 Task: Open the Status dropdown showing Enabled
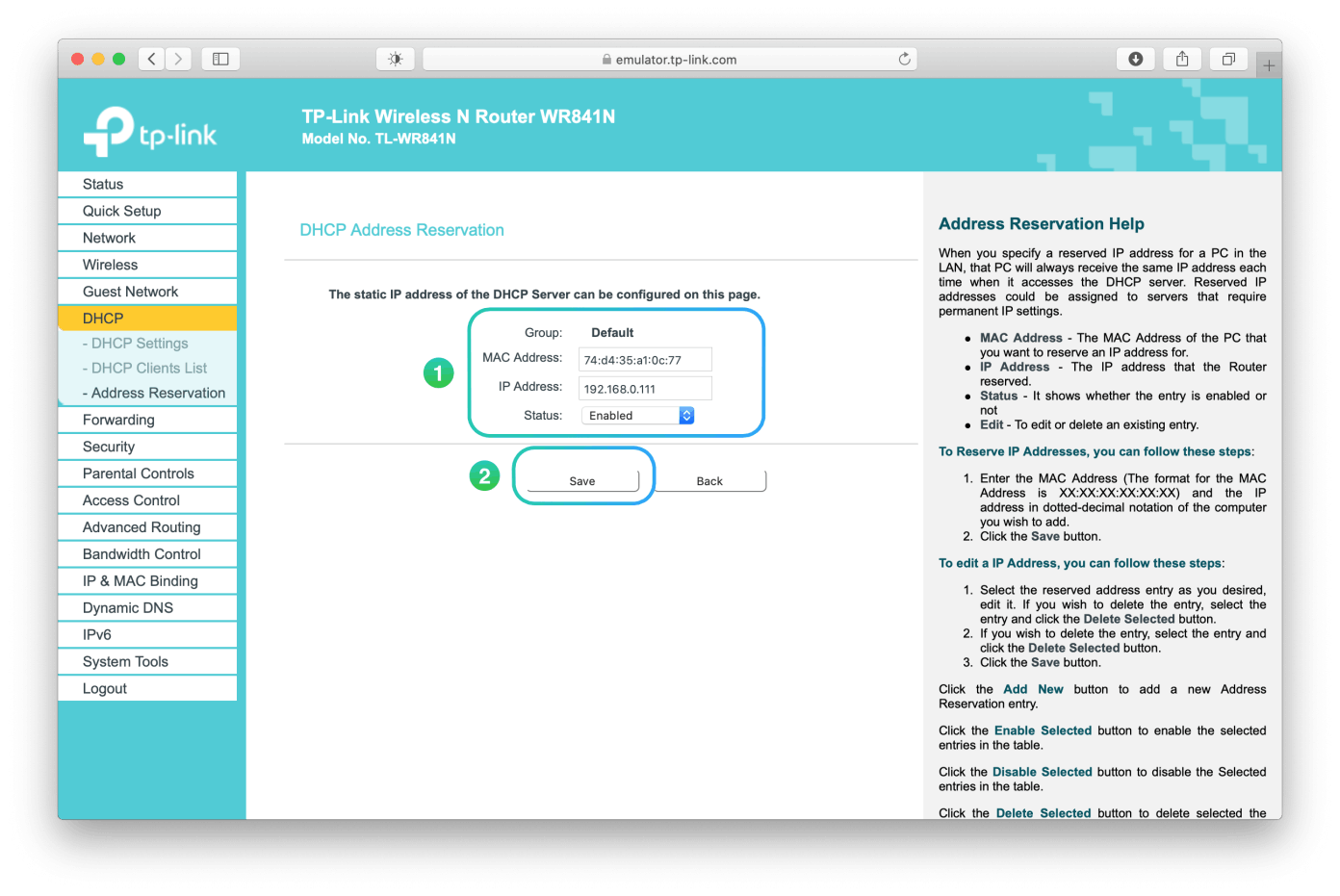(x=637, y=416)
